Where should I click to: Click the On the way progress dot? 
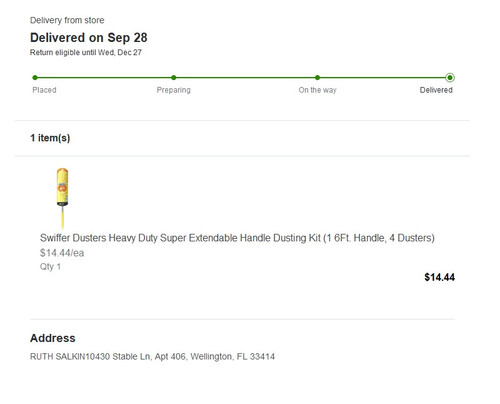(x=317, y=78)
